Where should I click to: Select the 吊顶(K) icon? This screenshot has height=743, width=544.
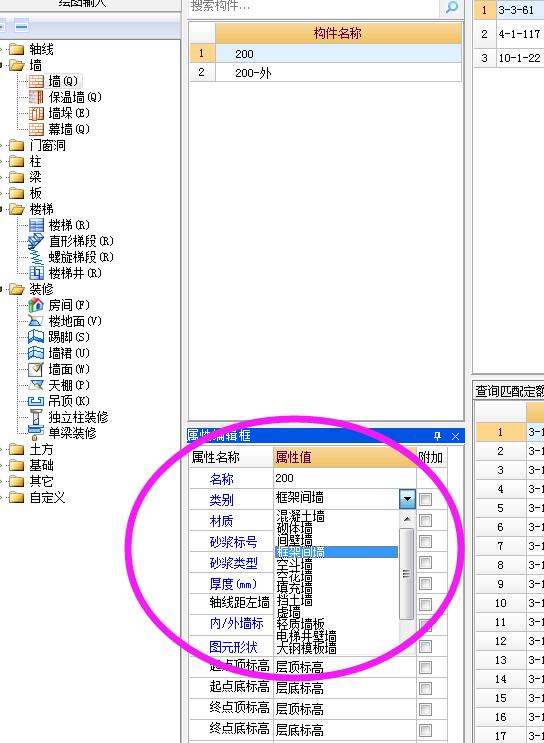(36, 401)
